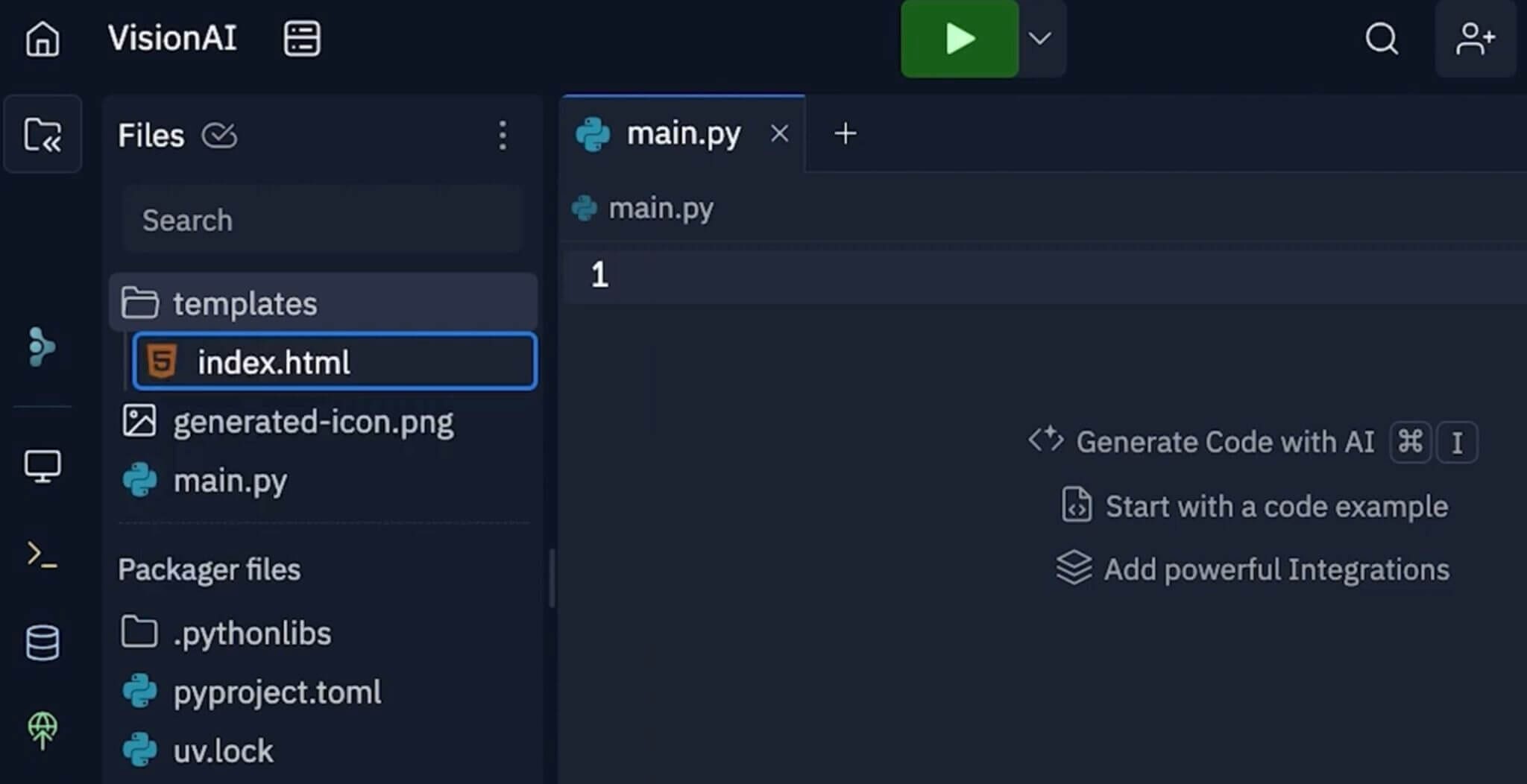
Task: Click the file search input field
Action: 322,221
